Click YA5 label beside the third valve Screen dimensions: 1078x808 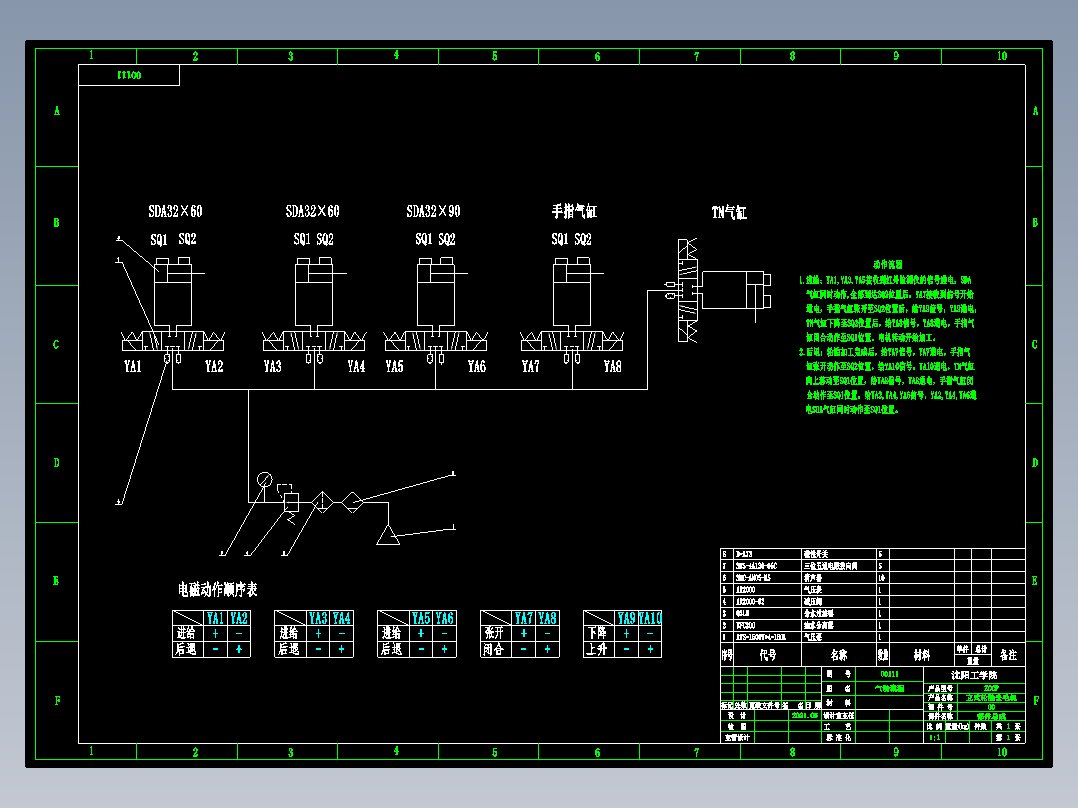[395, 366]
